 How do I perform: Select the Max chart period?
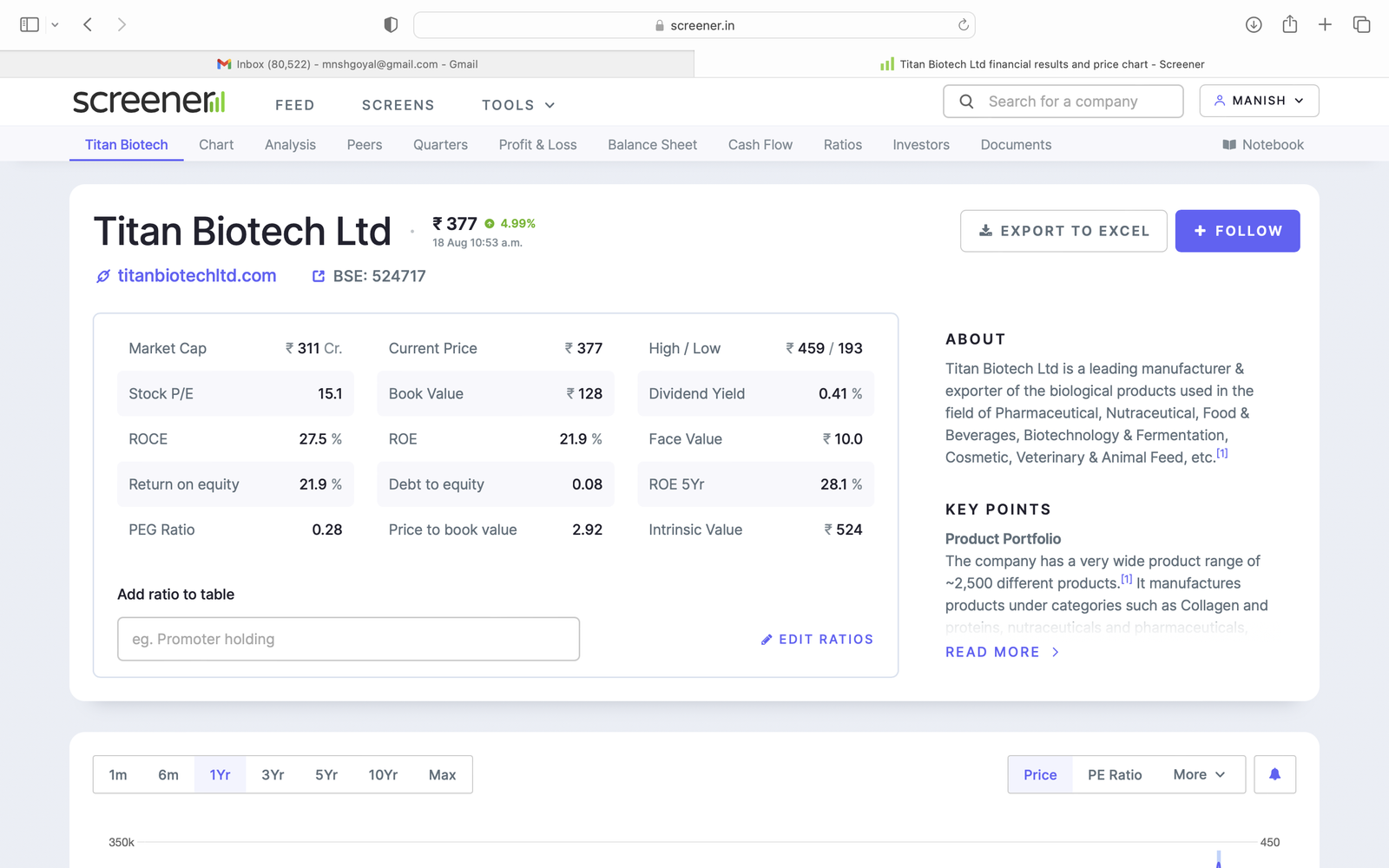[x=442, y=774]
